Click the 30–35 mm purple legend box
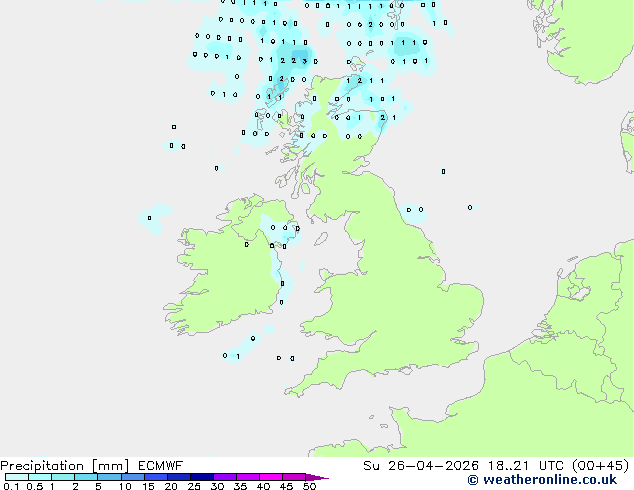 click(x=224, y=477)
